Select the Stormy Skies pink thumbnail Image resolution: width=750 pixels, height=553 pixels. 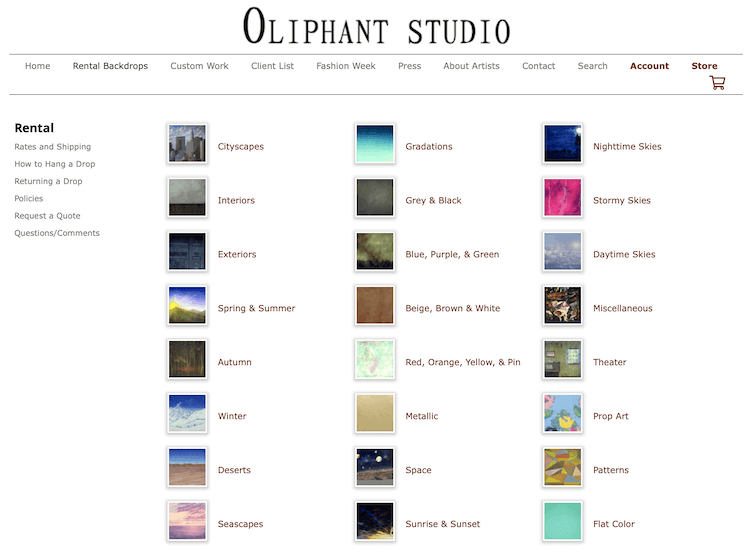click(563, 198)
